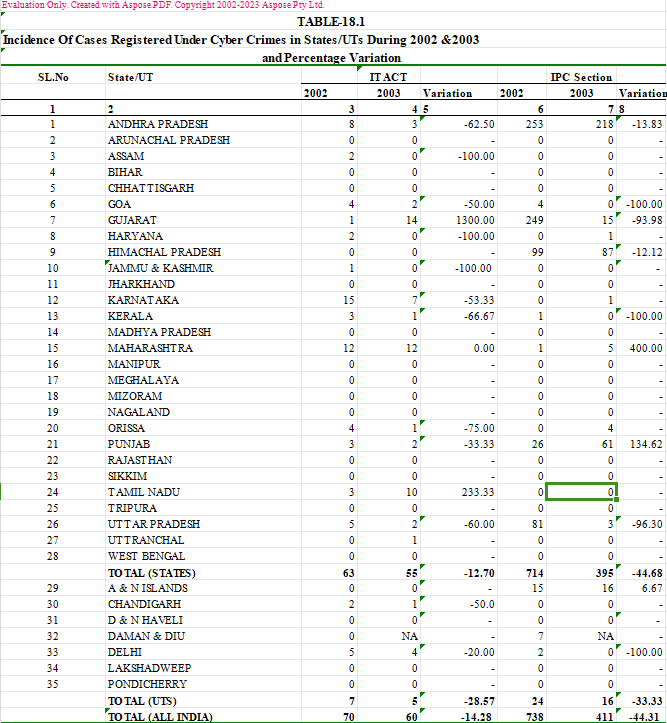
Task: Click the IPC Section header cell
Action: (581, 77)
